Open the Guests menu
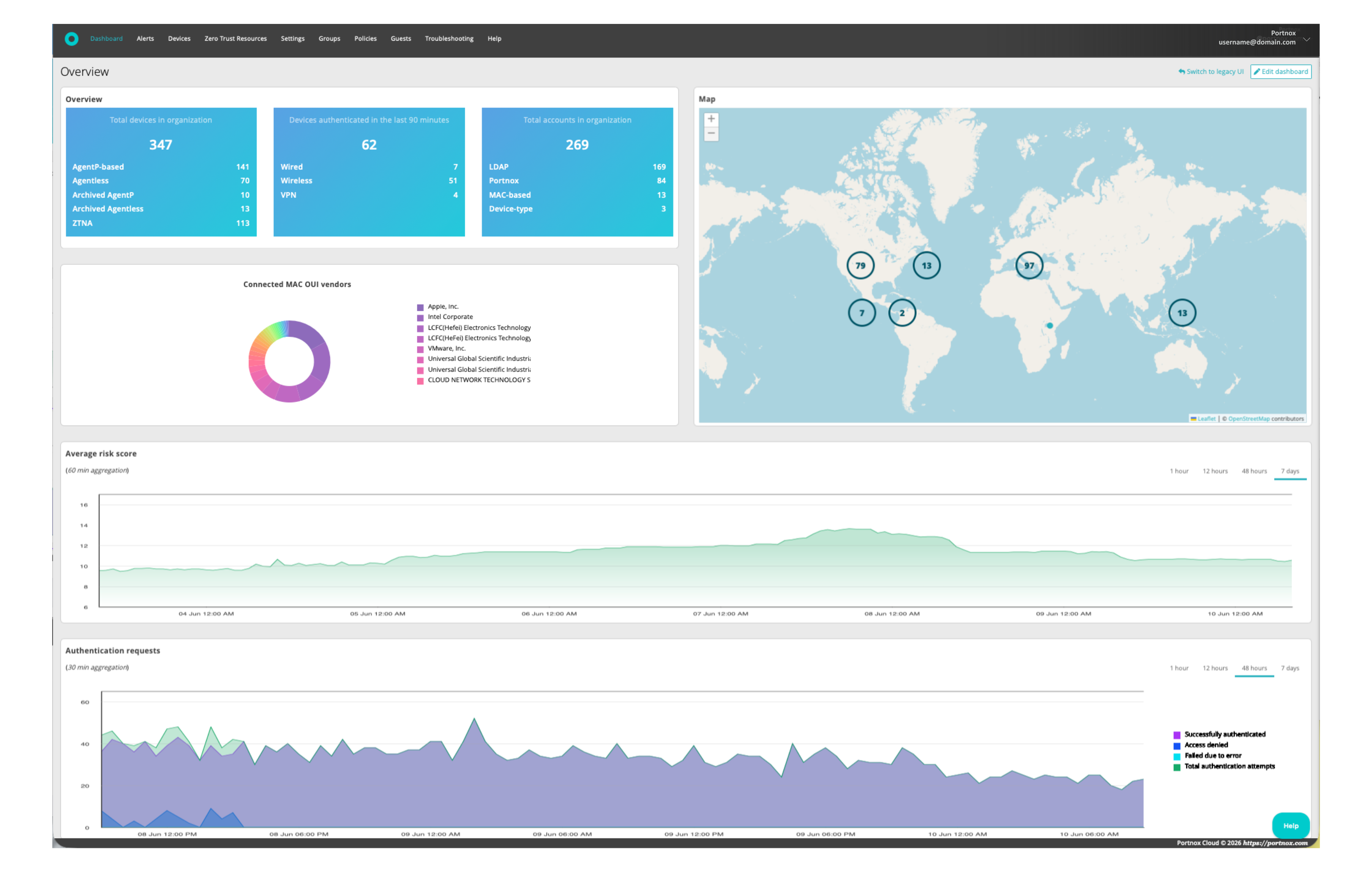The height and width of the screenshot is (872, 1372). [401, 39]
